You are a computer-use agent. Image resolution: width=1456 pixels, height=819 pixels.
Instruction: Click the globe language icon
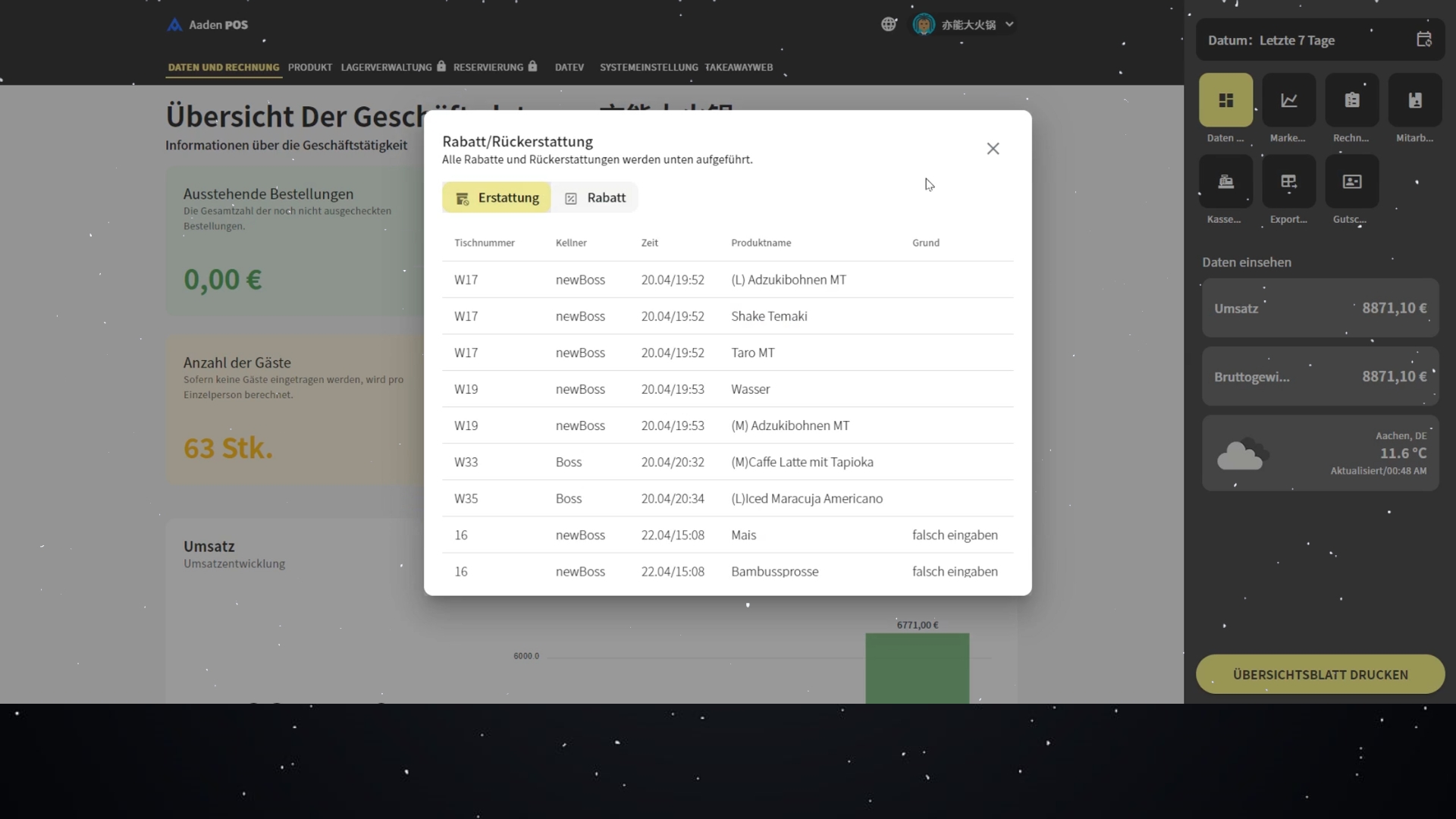click(x=889, y=24)
